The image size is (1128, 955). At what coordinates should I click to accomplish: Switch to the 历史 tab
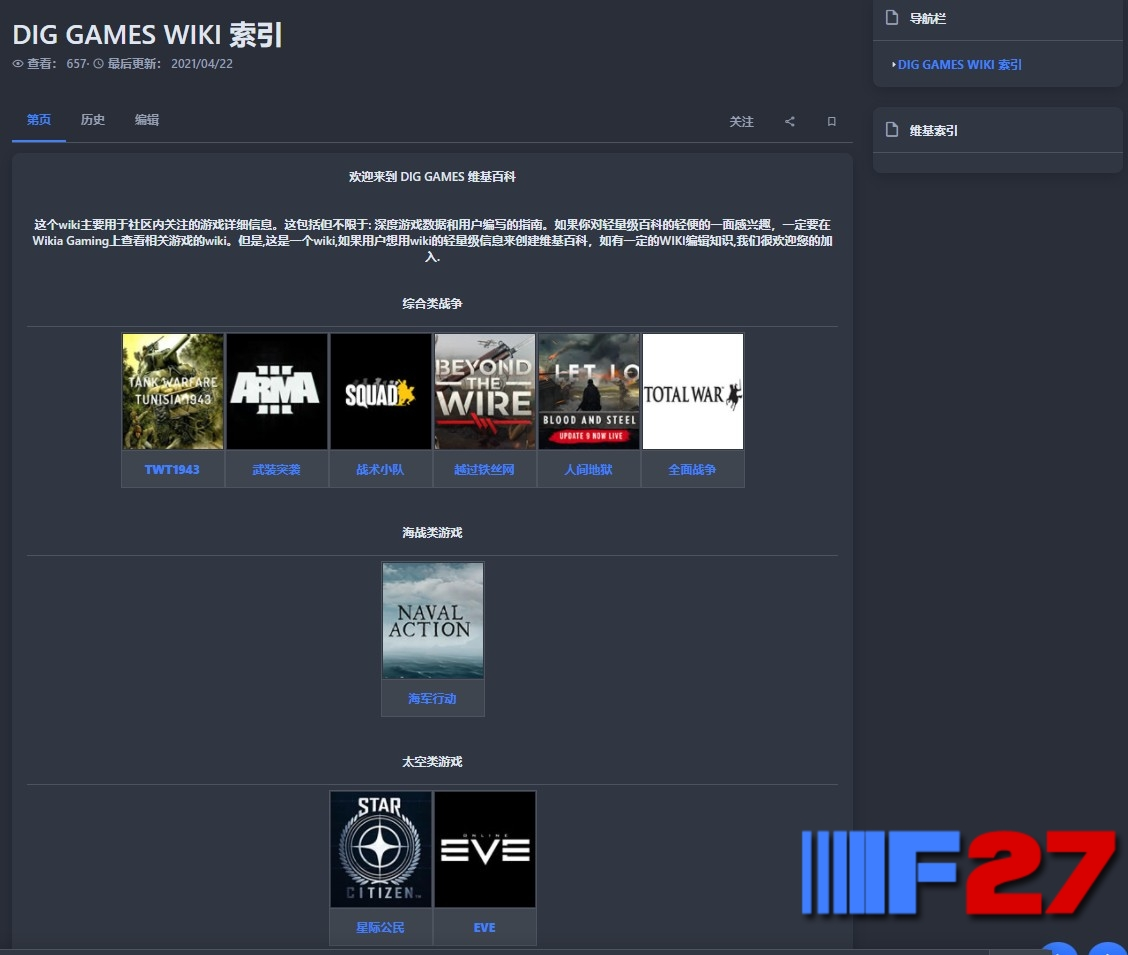coord(93,119)
